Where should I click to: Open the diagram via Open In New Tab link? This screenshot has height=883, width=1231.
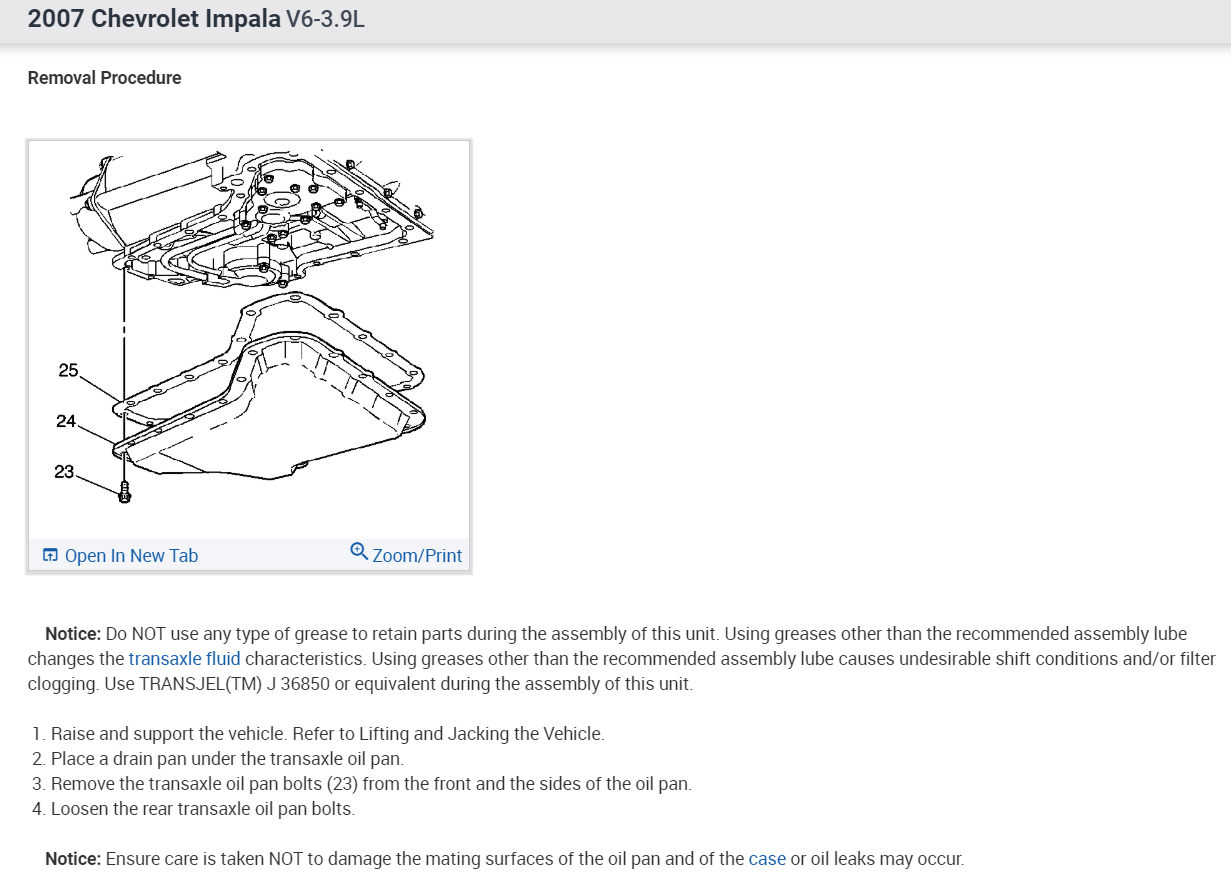pos(131,556)
